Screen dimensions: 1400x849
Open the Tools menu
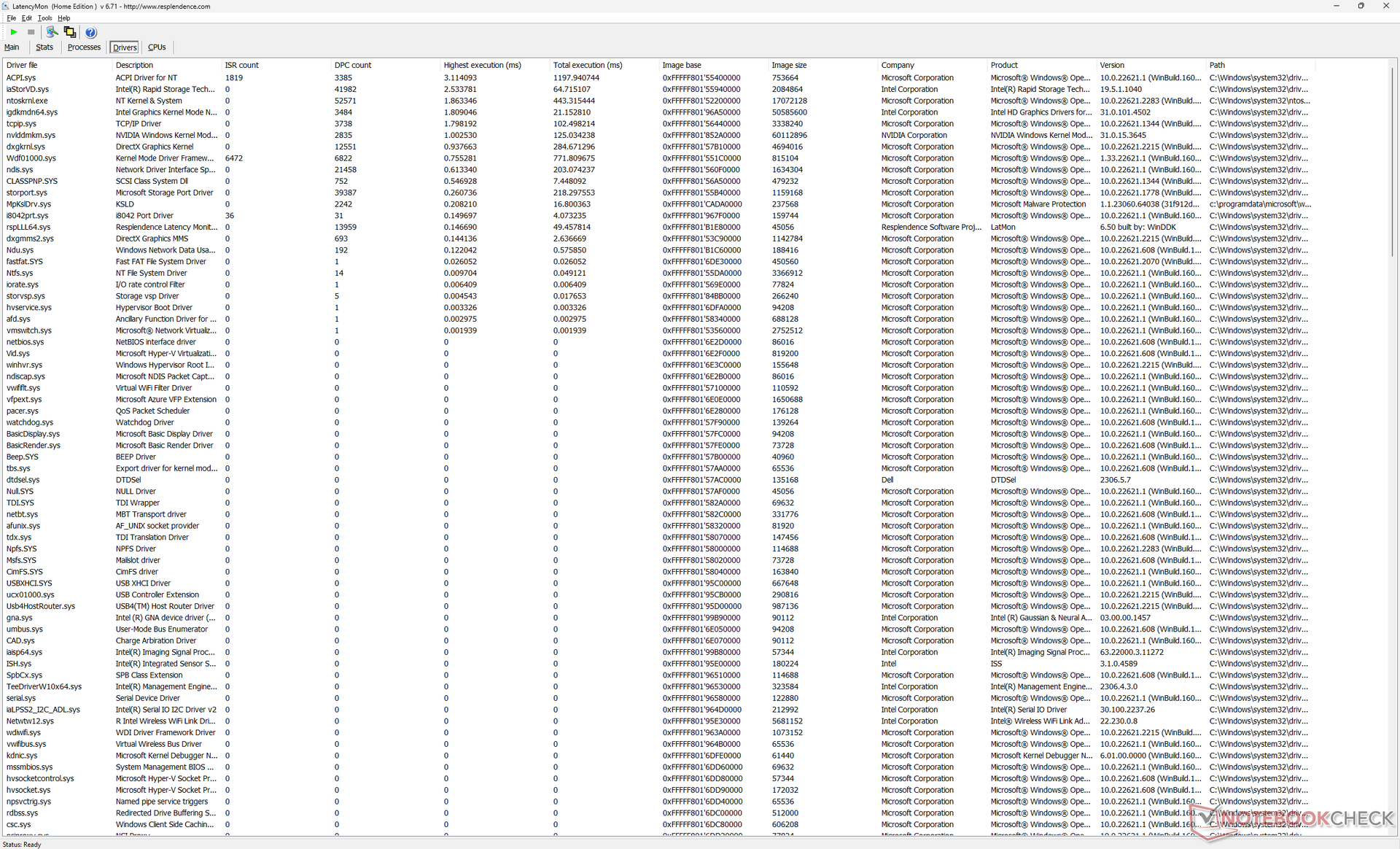click(44, 18)
